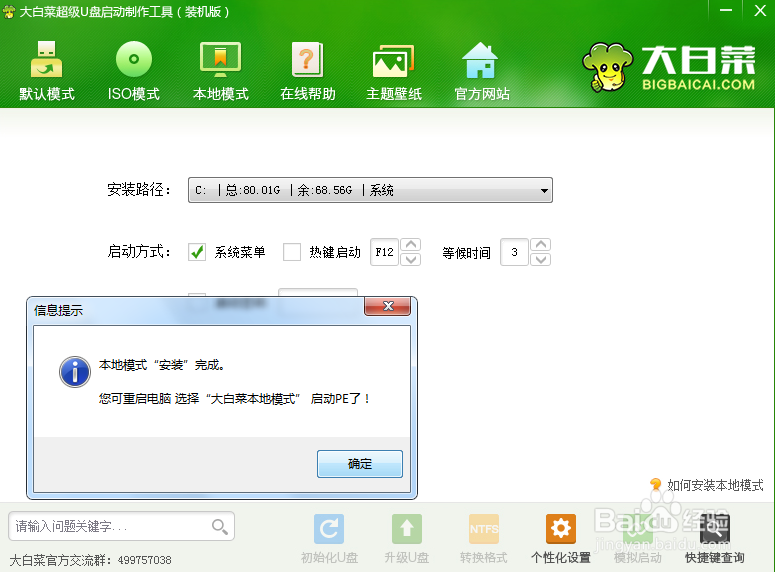Click the app icon in the title bar

[x=9, y=11]
